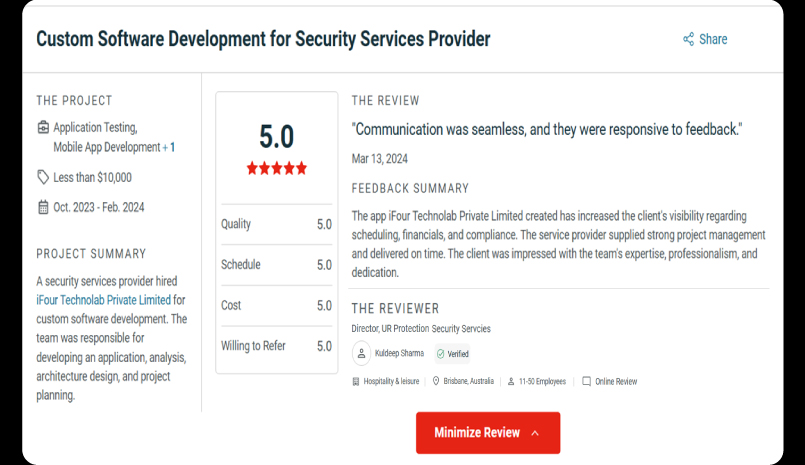Click the red five-star rating
The height and width of the screenshot is (465, 805).
pyautogui.click(x=277, y=168)
